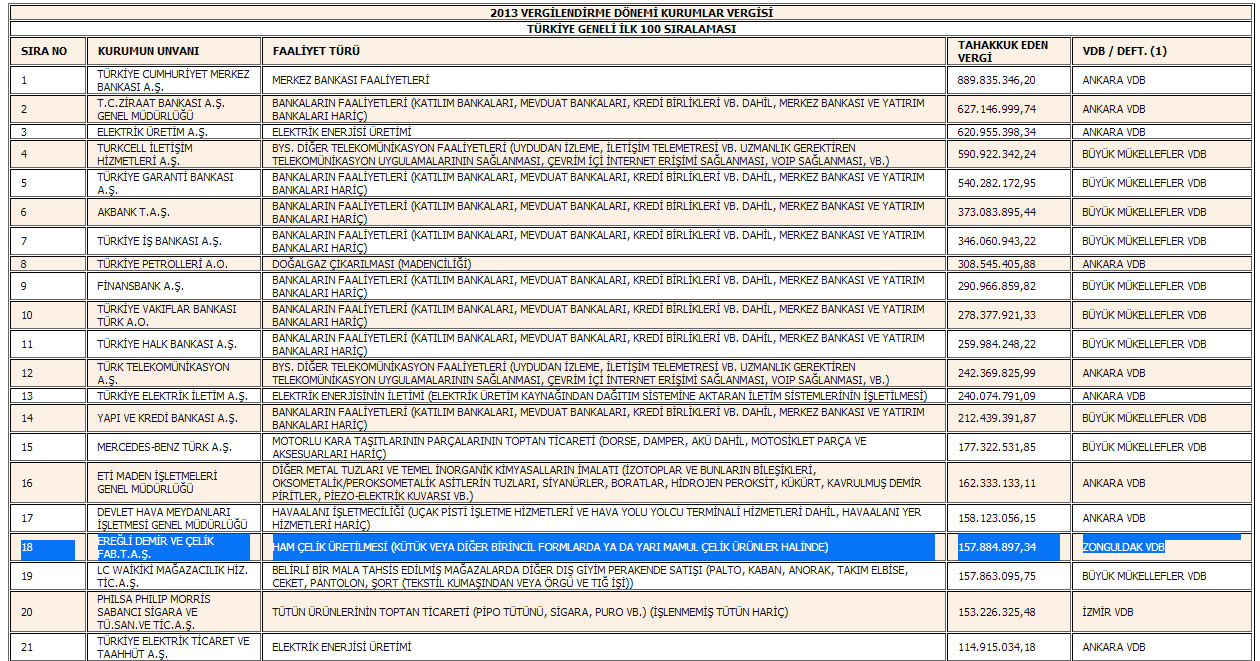Click the TAHAKKUK EDEN VERGİ column header
The height and width of the screenshot is (661, 1260).
(1009, 51)
